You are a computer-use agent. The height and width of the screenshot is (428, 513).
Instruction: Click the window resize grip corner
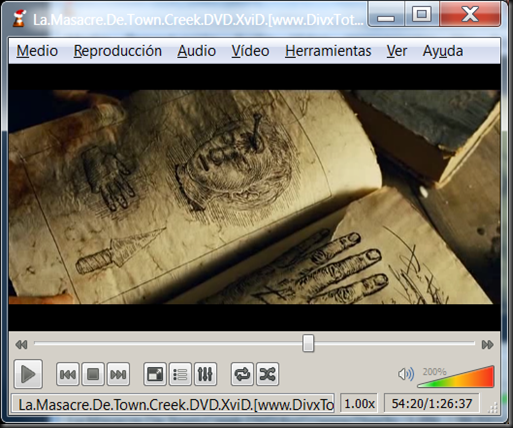point(493,407)
